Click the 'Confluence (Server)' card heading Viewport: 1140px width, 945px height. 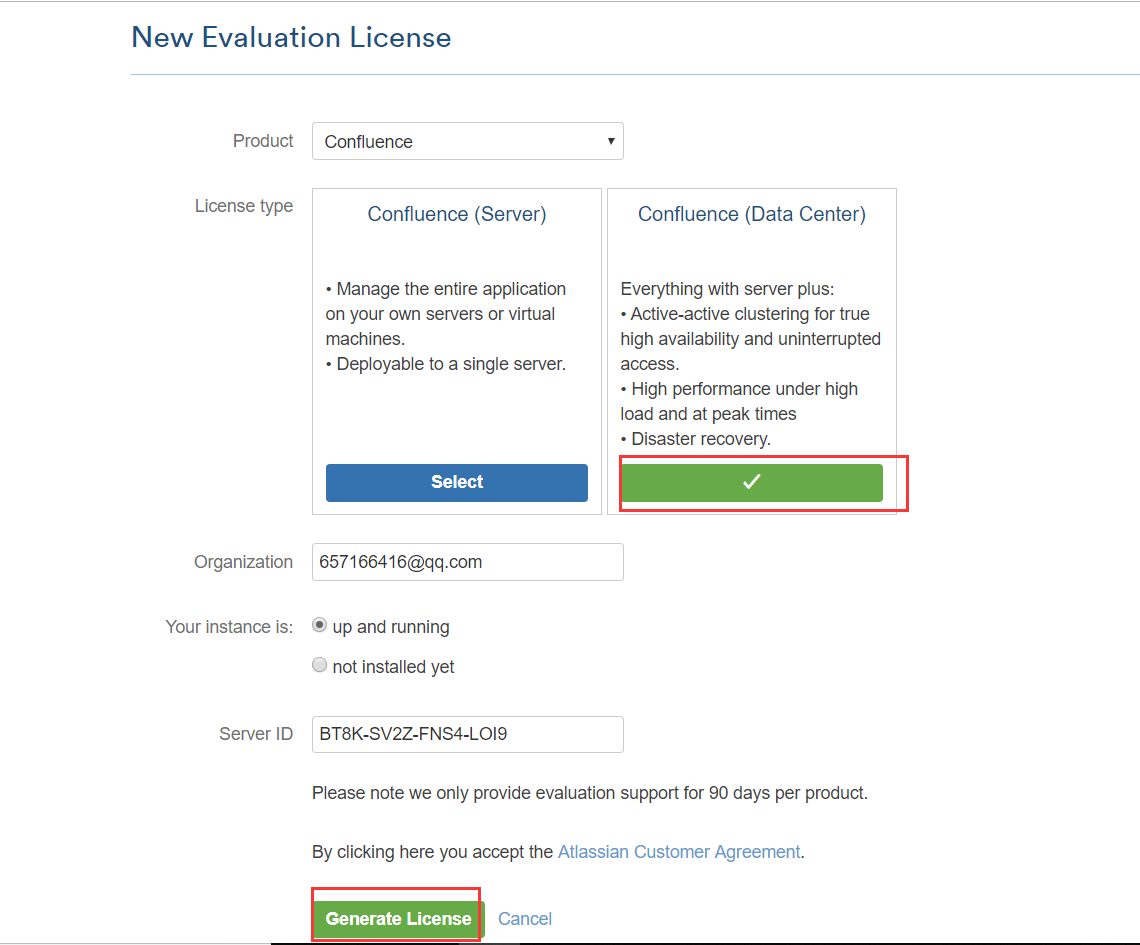click(x=457, y=214)
